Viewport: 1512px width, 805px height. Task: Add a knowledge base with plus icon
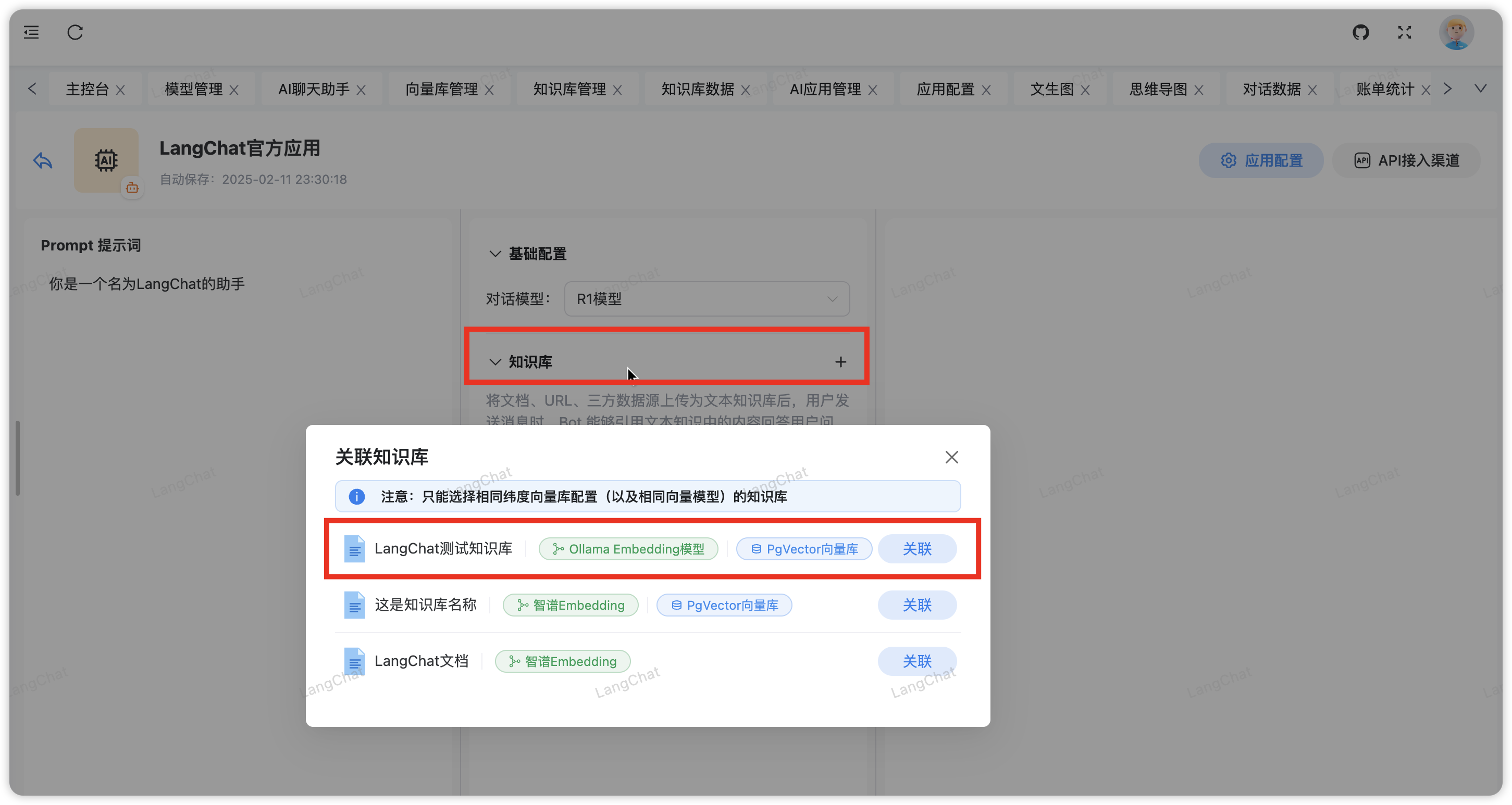tap(840, 361)
